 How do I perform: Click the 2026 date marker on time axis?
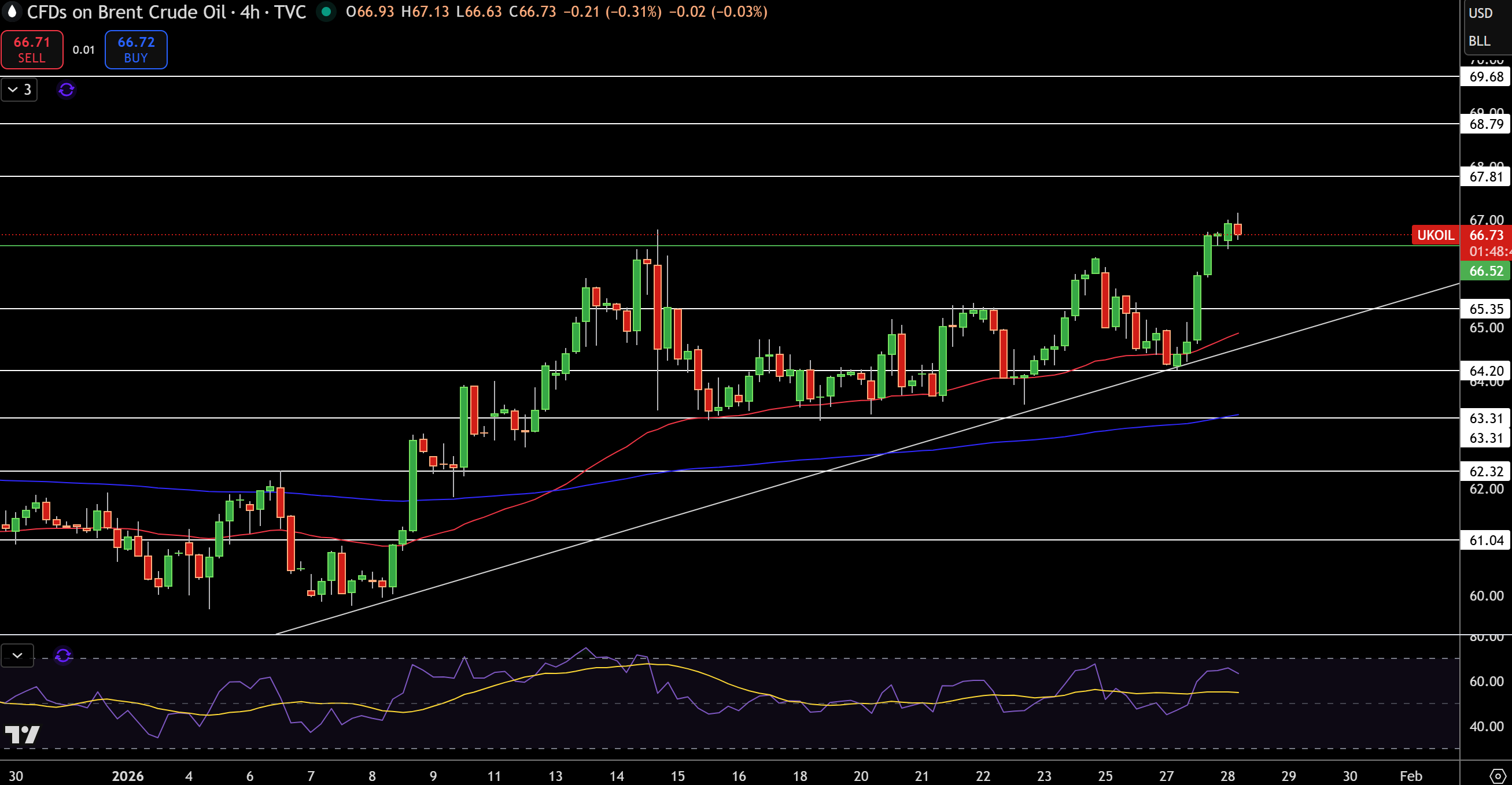point(128,776)
